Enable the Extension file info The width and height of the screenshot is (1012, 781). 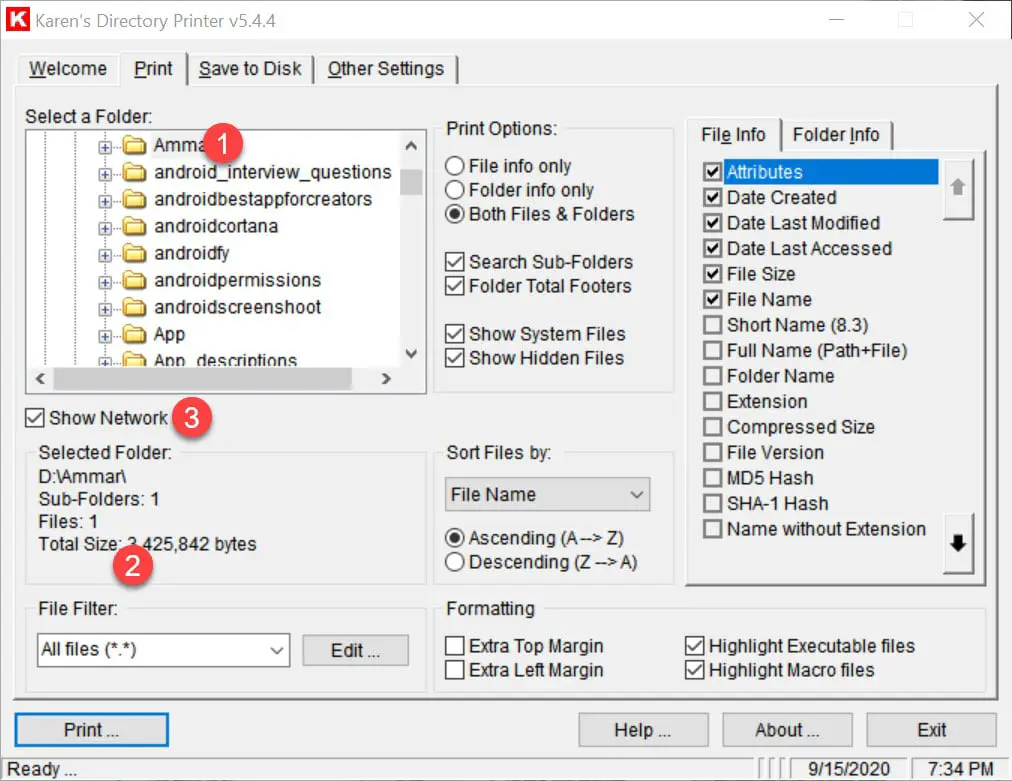[x=713, y=401]
